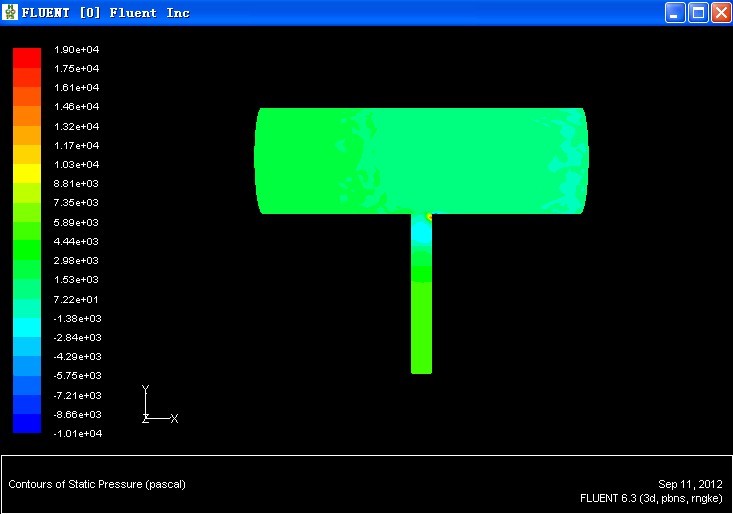The image size is (733, 514).
Task: Select the cyan legend band near -1.38e+03
Action: click(27, 327)
